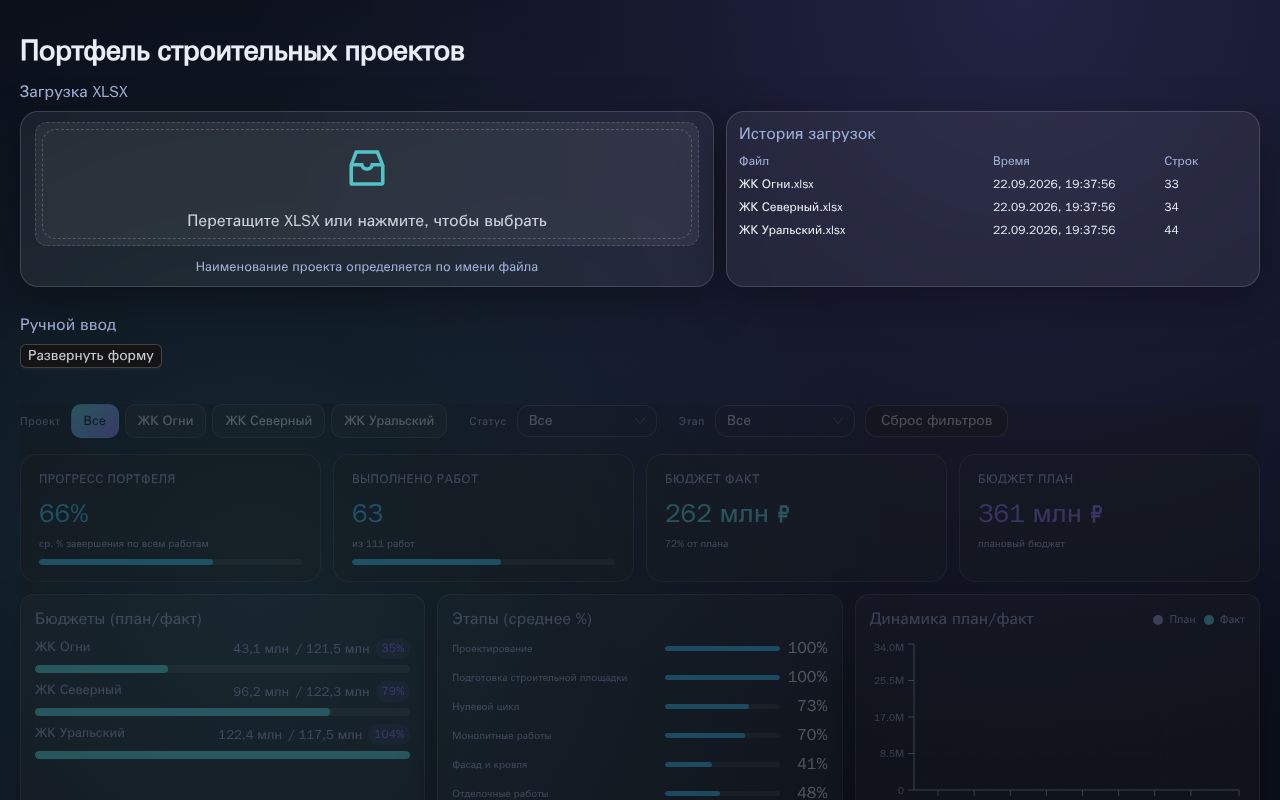Click the 79% badge for ЖК Северный
1280x800 pixels.
click(x=393, y=692)
